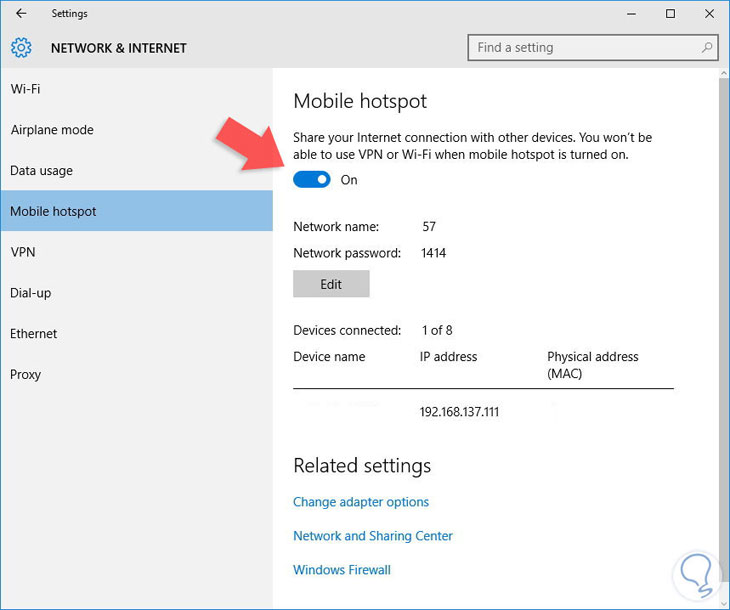Screen dimensions: 730x610
Task: Click the '1 of 8' devices count
Action: coord(437,330)
